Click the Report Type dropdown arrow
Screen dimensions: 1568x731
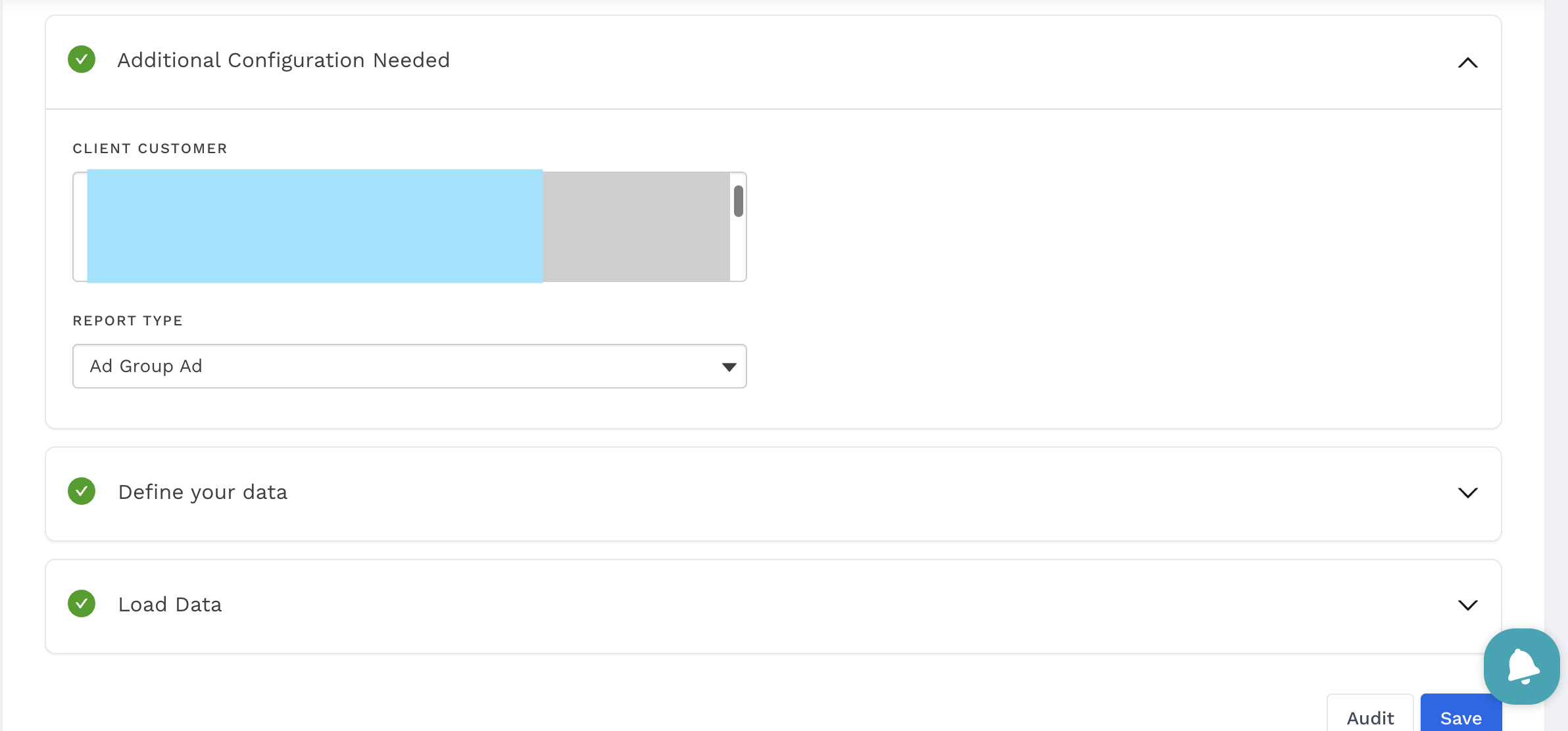(728, 367)
